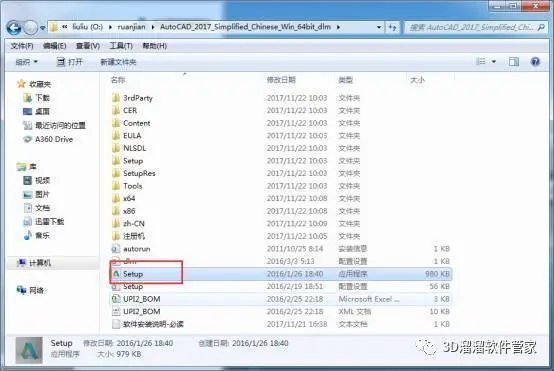This screenshot has width=554, height=371.
Task: Select the Content folder icon
Action: pos(116,123)
